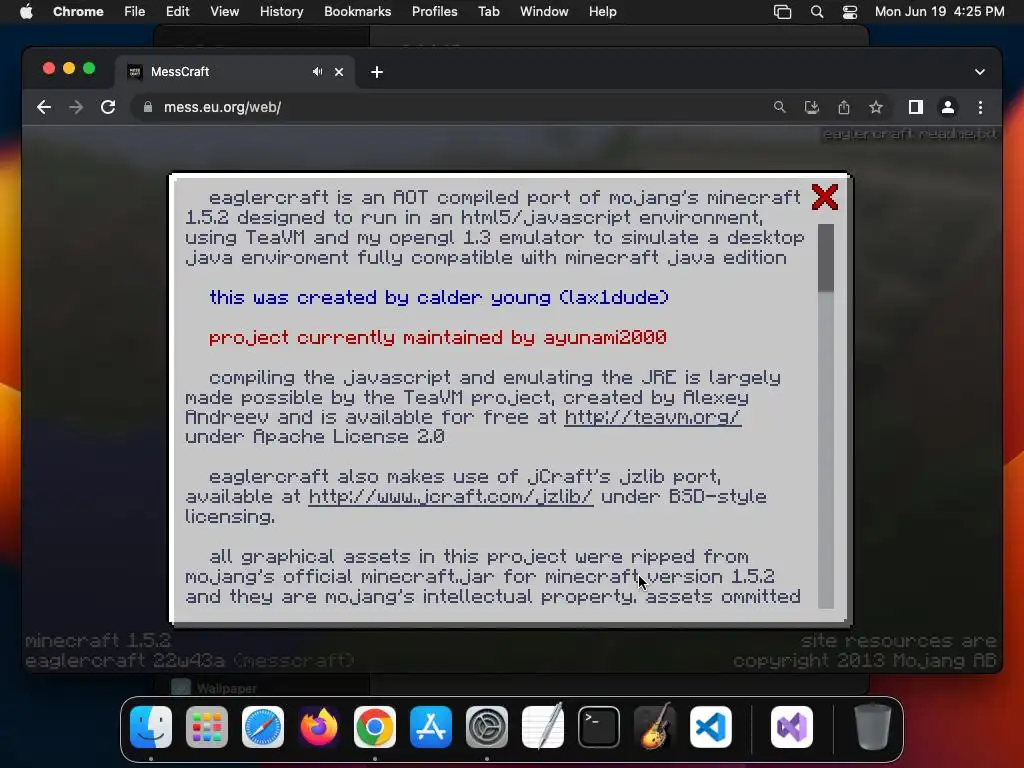Open the Edit menu

coord(177,12)
